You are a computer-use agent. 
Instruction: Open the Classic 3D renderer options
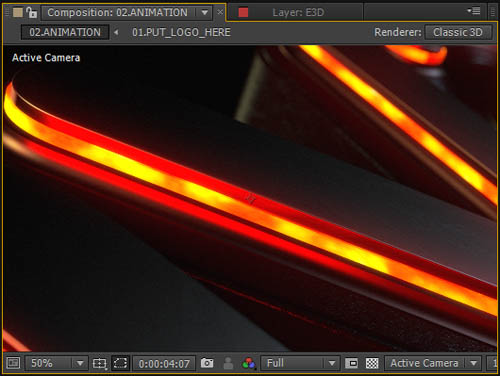point(458,32)
